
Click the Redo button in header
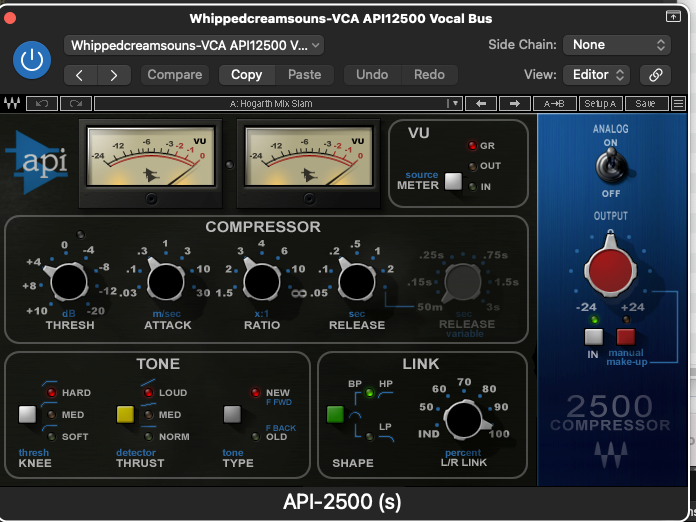coord(430,75)
